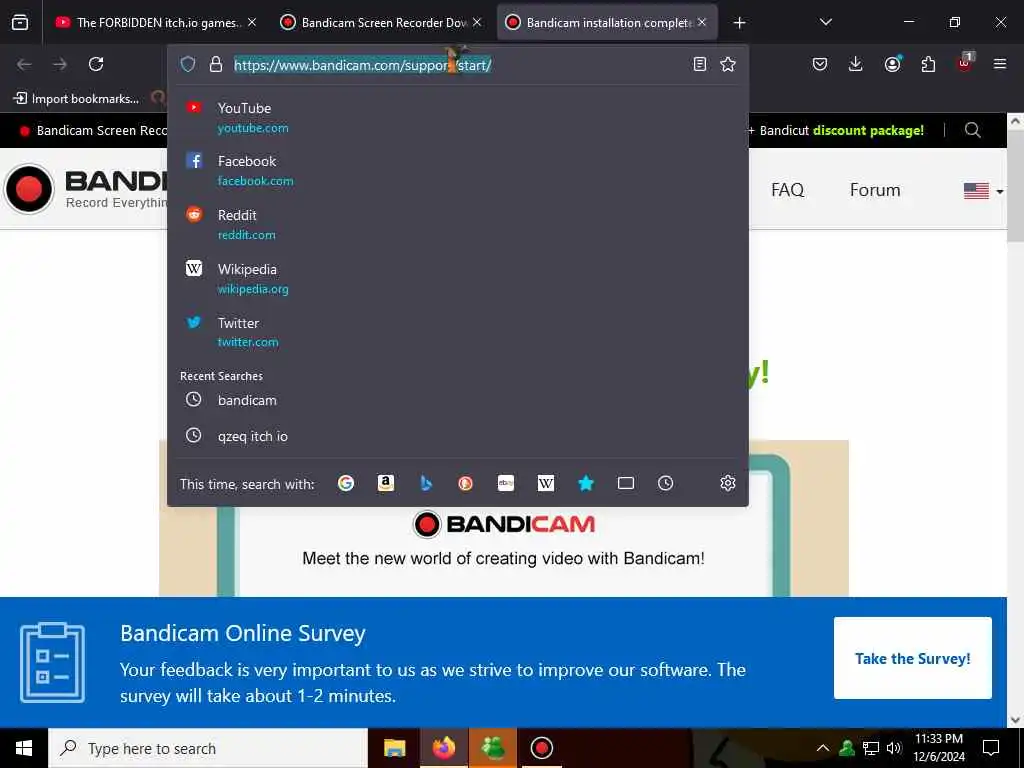Go forward to the next page

tap(60, 64)
